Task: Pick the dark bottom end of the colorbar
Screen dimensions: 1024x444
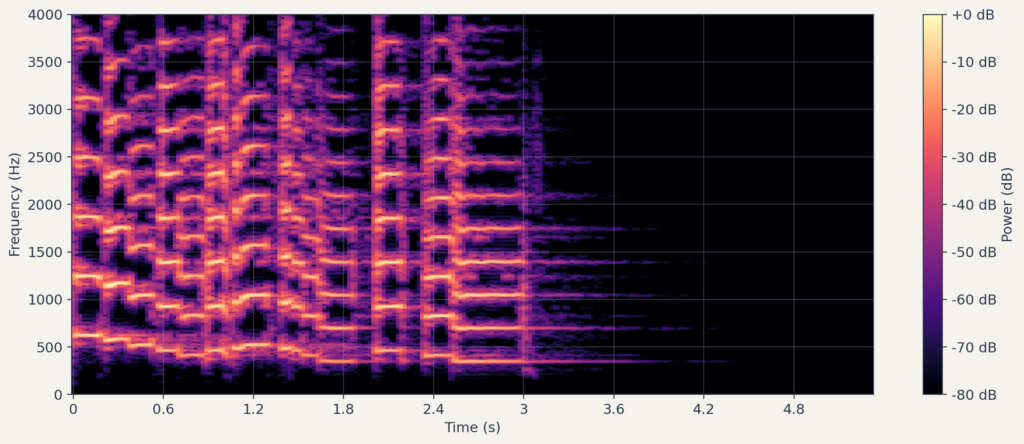Action: tap(933, 390)
